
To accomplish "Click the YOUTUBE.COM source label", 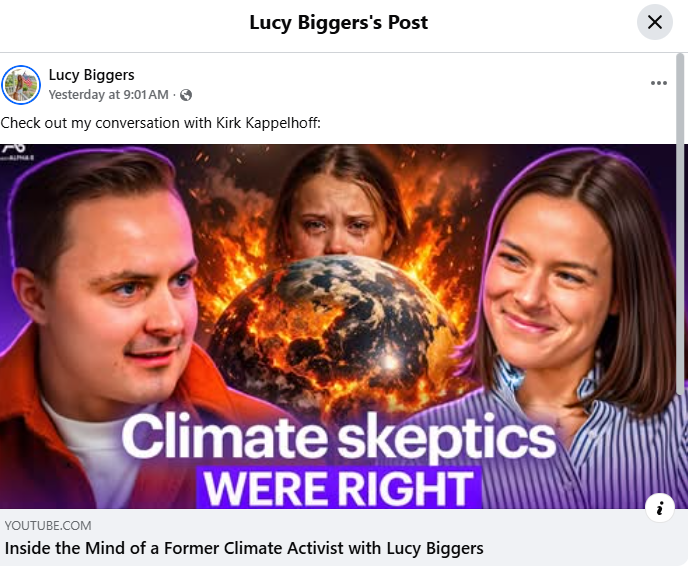I will coord(48,525).
